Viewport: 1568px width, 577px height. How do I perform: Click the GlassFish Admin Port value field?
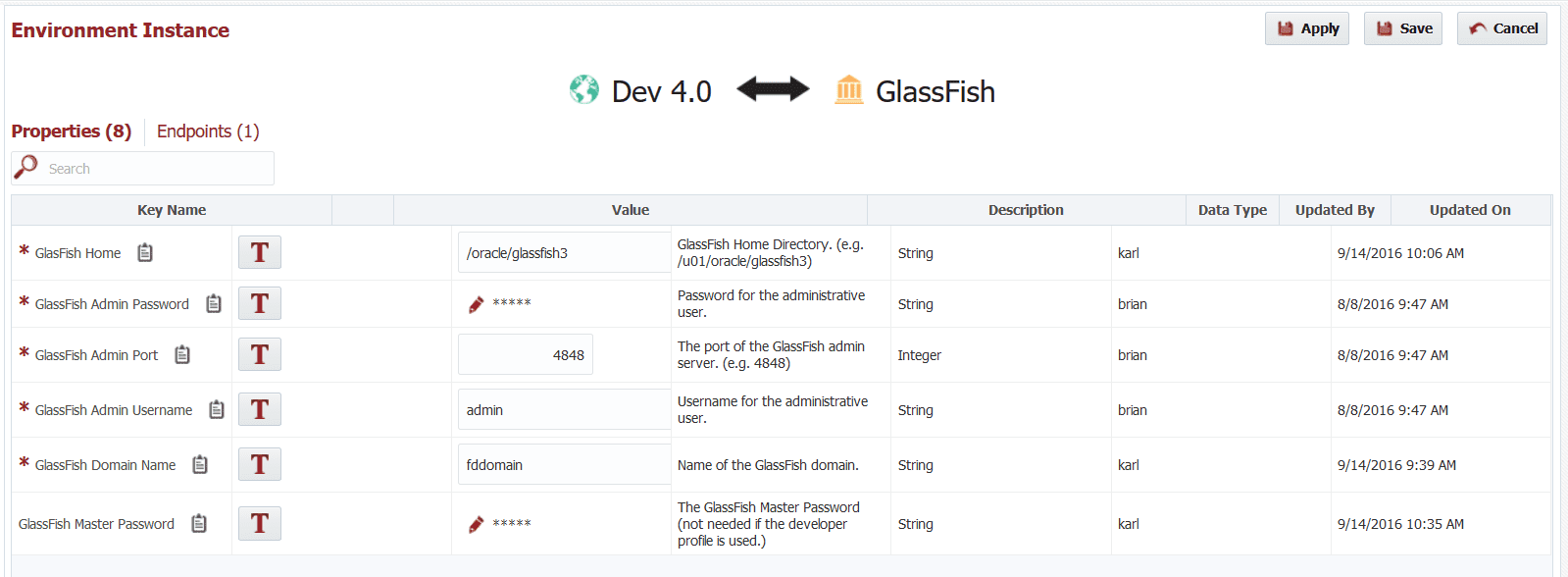[525, 354]
